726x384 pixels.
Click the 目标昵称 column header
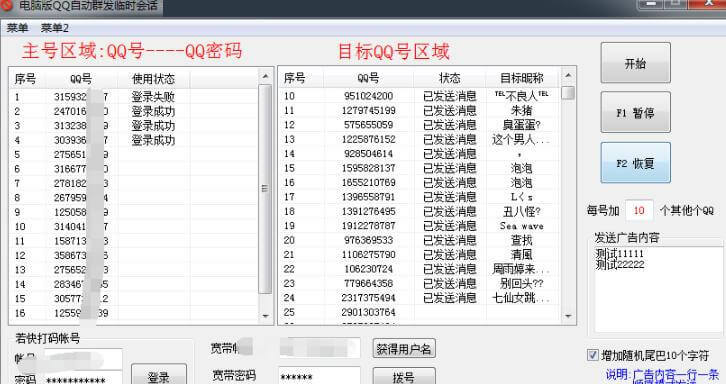point(522,78)
